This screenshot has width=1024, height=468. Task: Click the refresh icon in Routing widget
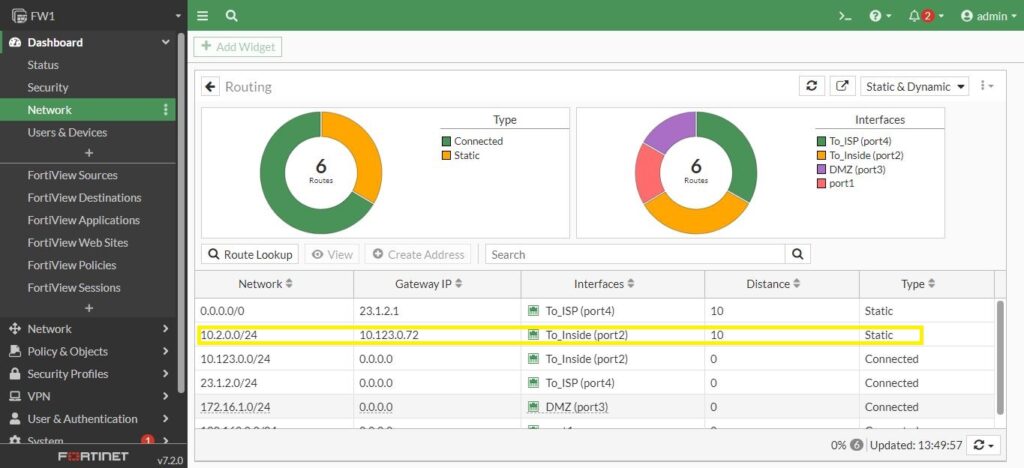812,86
